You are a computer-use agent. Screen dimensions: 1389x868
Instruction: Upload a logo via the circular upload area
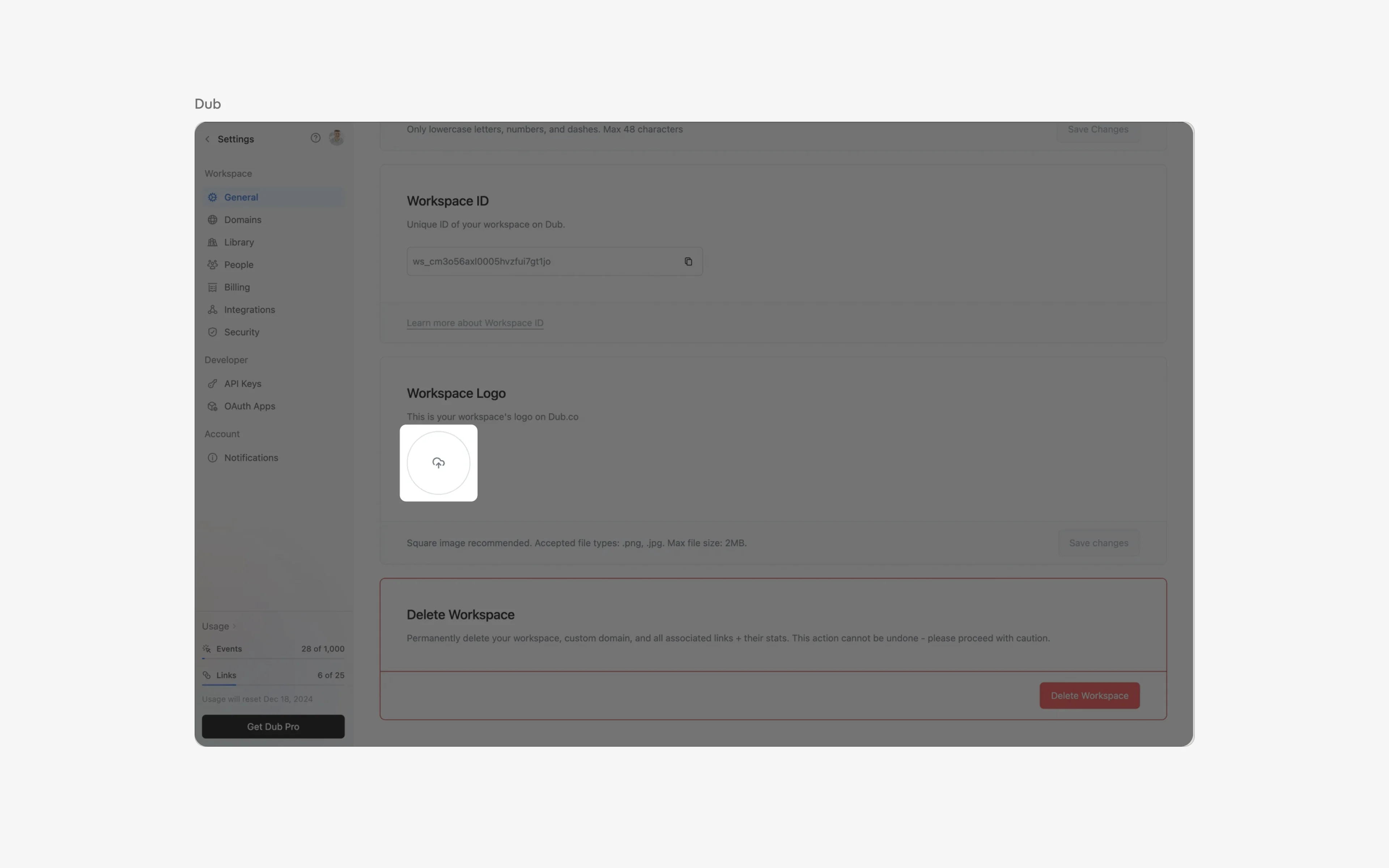438,463
